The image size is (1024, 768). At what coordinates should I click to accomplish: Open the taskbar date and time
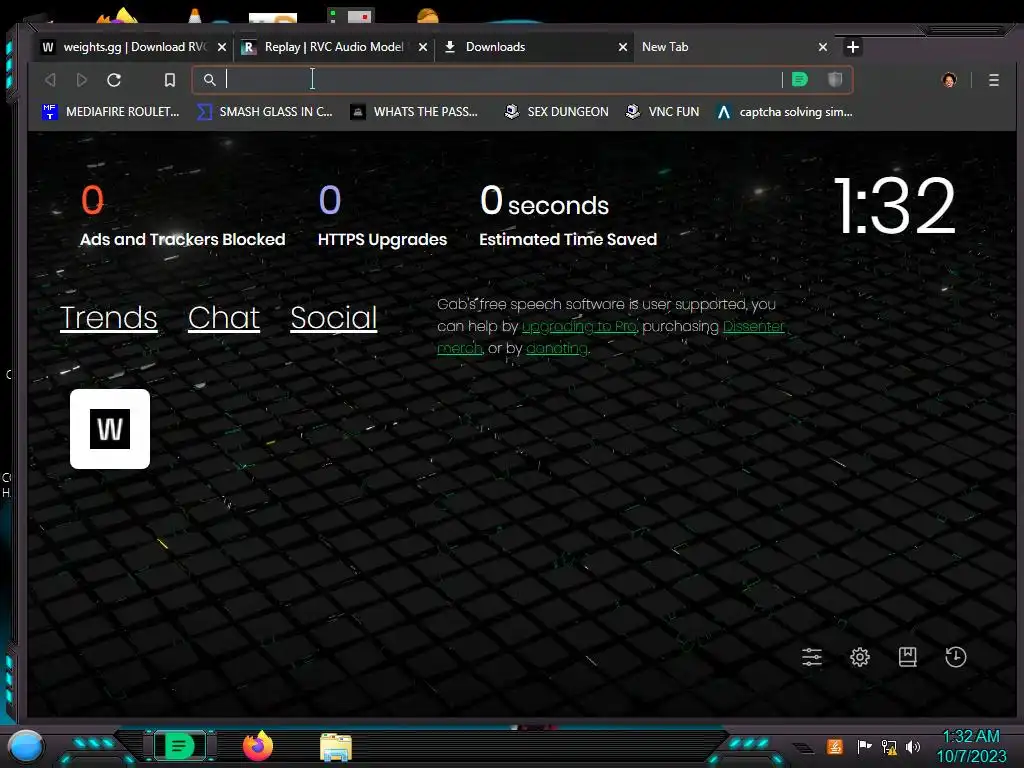(x=971, y=746)
